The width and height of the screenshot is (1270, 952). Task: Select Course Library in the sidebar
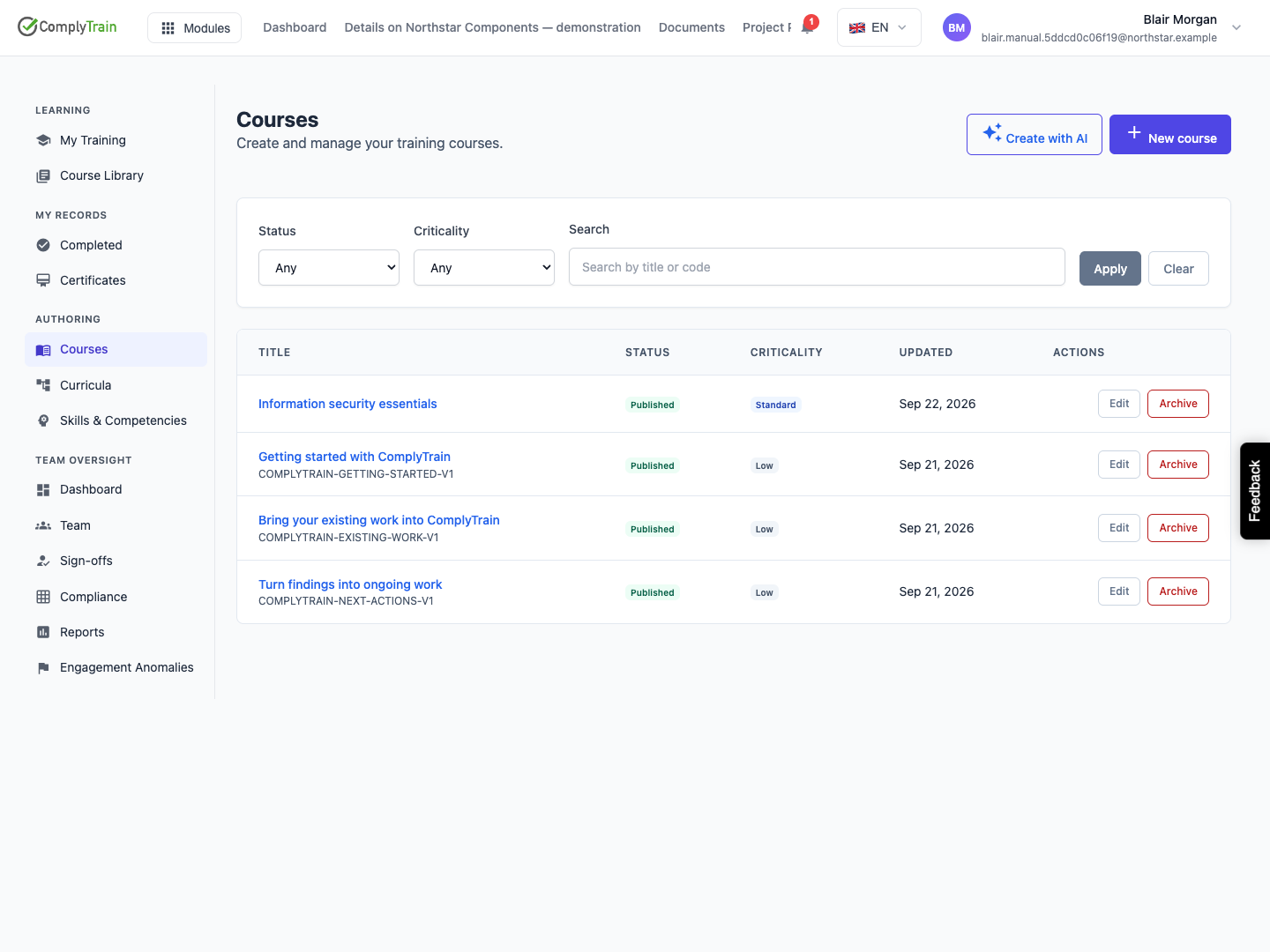[x=116, y=175]
